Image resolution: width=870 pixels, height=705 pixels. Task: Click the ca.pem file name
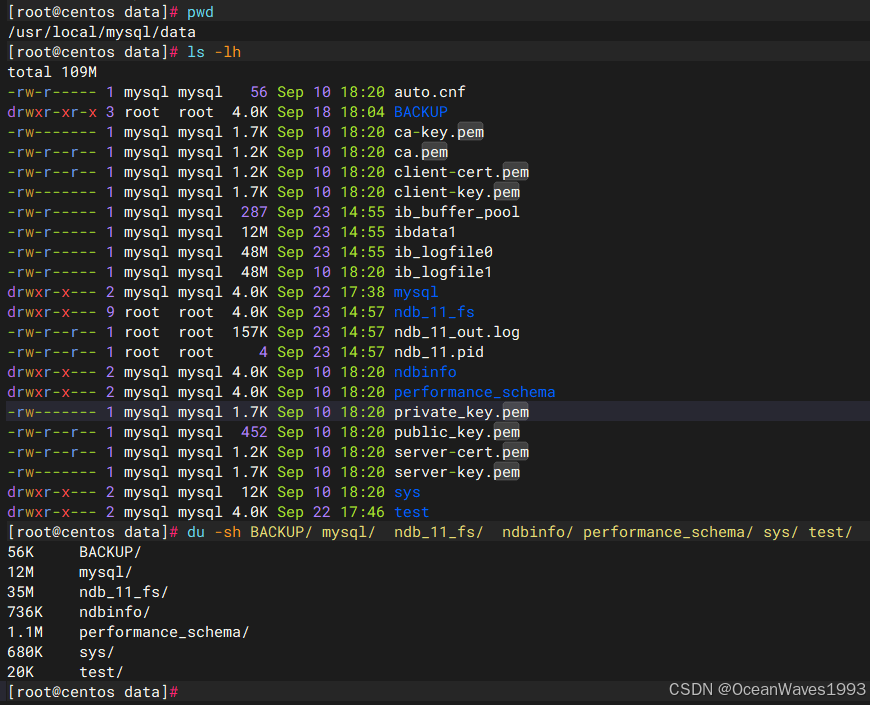tap(421, 152)
